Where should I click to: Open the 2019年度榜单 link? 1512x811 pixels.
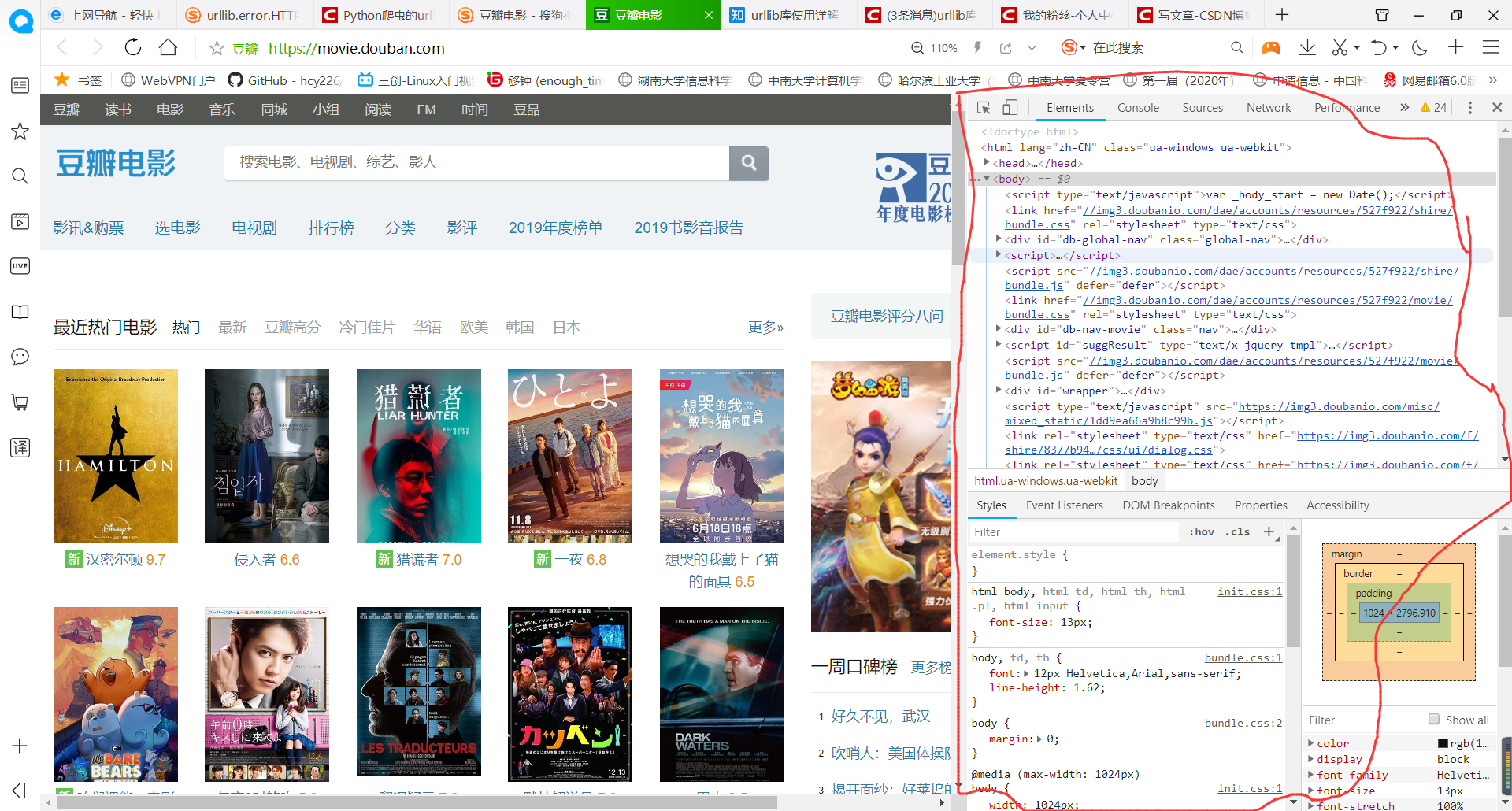[x=555, y=228]
